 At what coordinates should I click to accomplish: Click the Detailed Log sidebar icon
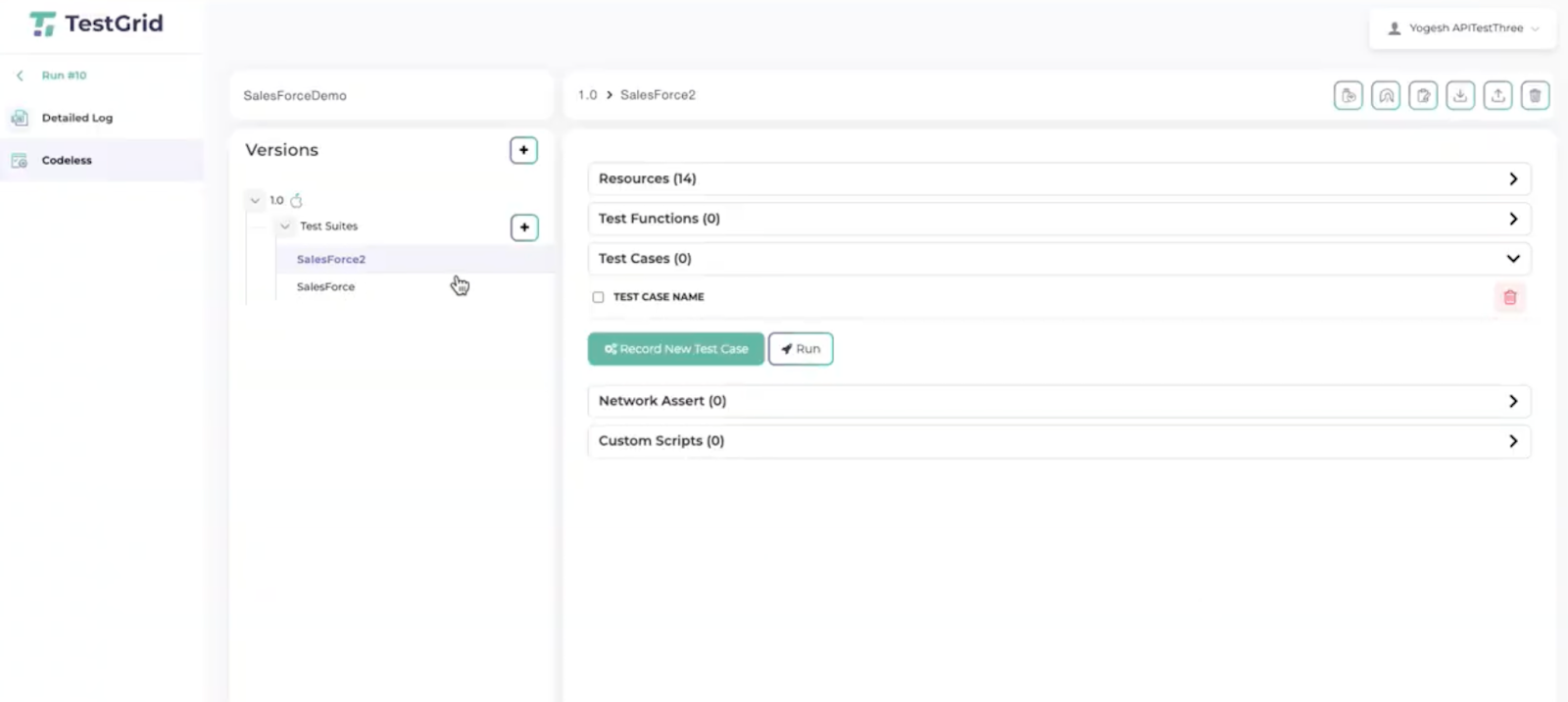click(20, 118)
